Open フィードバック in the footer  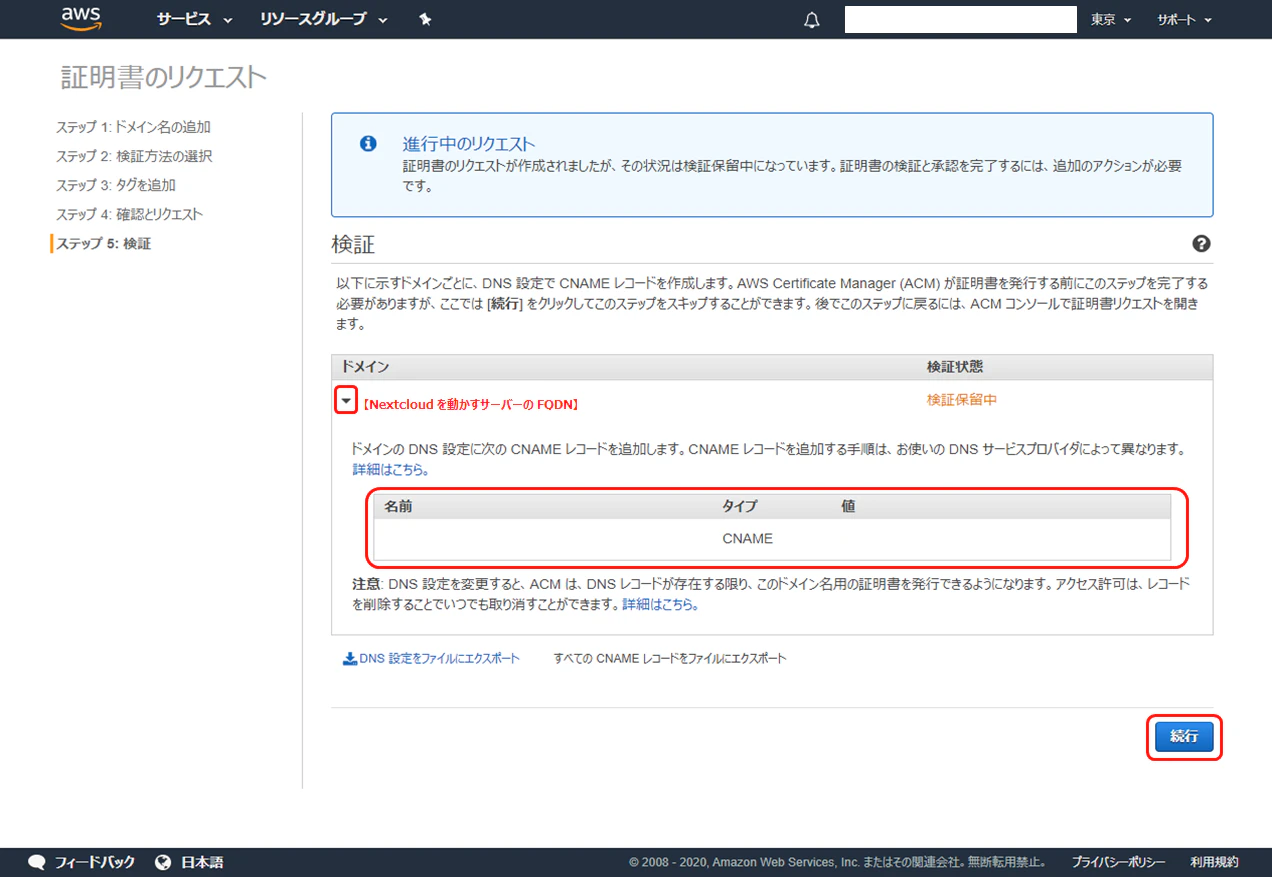(x=94, y=862)
